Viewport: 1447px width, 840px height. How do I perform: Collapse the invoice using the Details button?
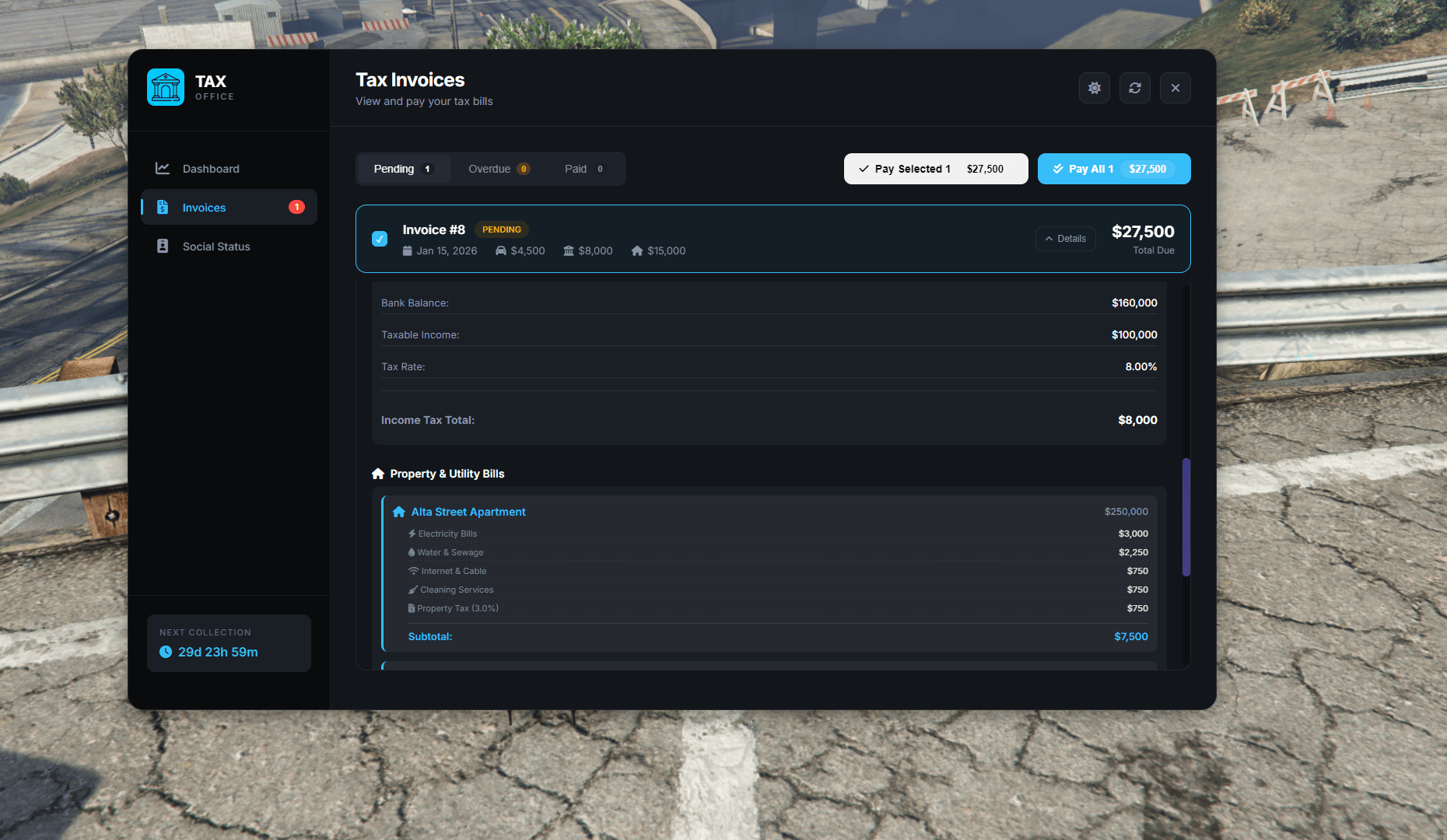[x=1065, y=239]
